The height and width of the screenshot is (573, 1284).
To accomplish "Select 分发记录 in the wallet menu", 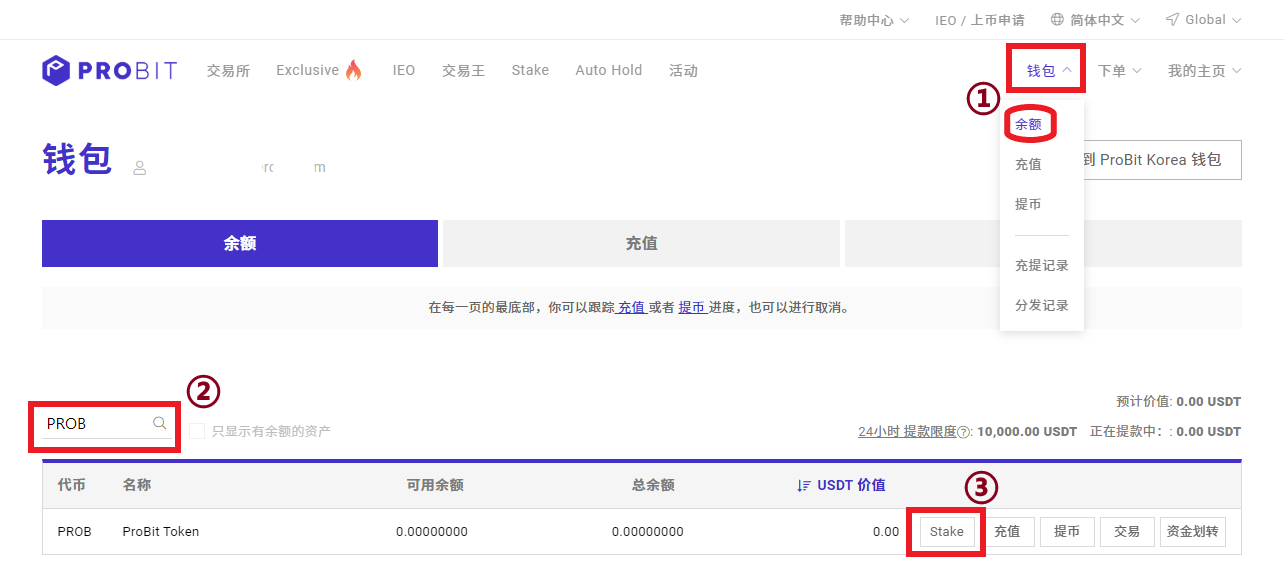I will click(x=1042, y=305).
